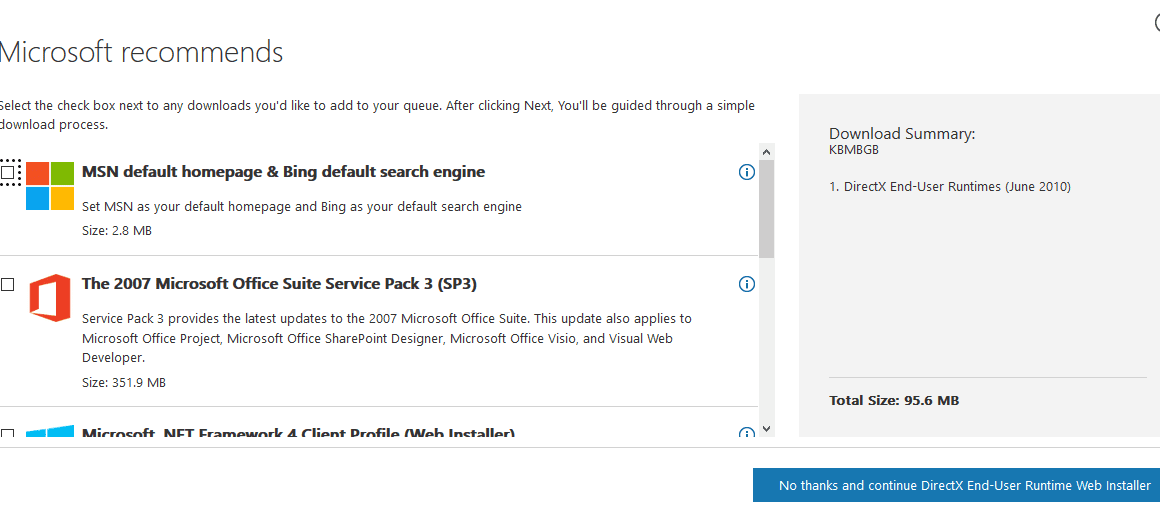Open info icon for Office 2007 SP3

tap(746, 284)
